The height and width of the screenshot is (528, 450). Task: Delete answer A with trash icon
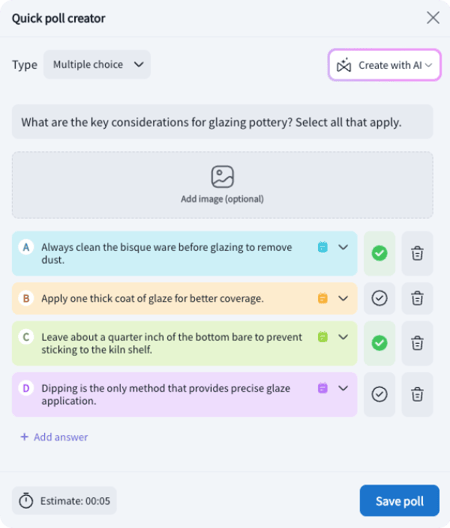(417, 253)
